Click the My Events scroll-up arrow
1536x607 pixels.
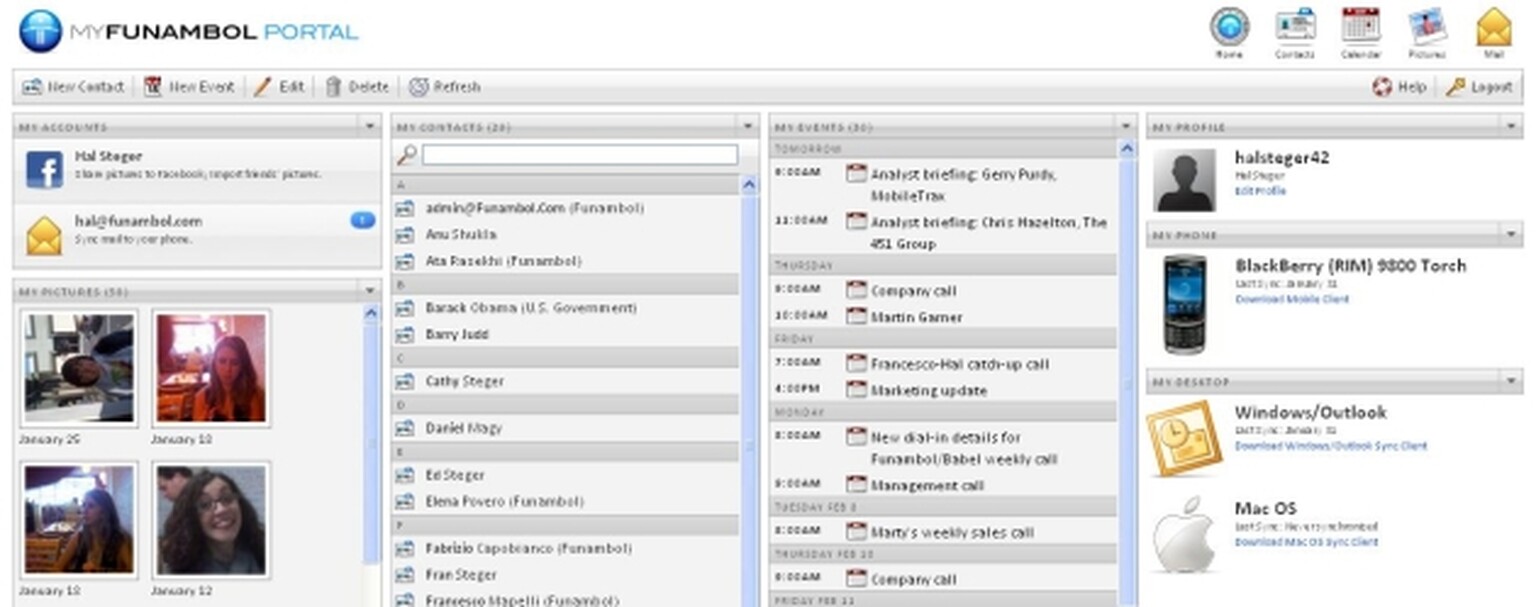pos(1128,149)
